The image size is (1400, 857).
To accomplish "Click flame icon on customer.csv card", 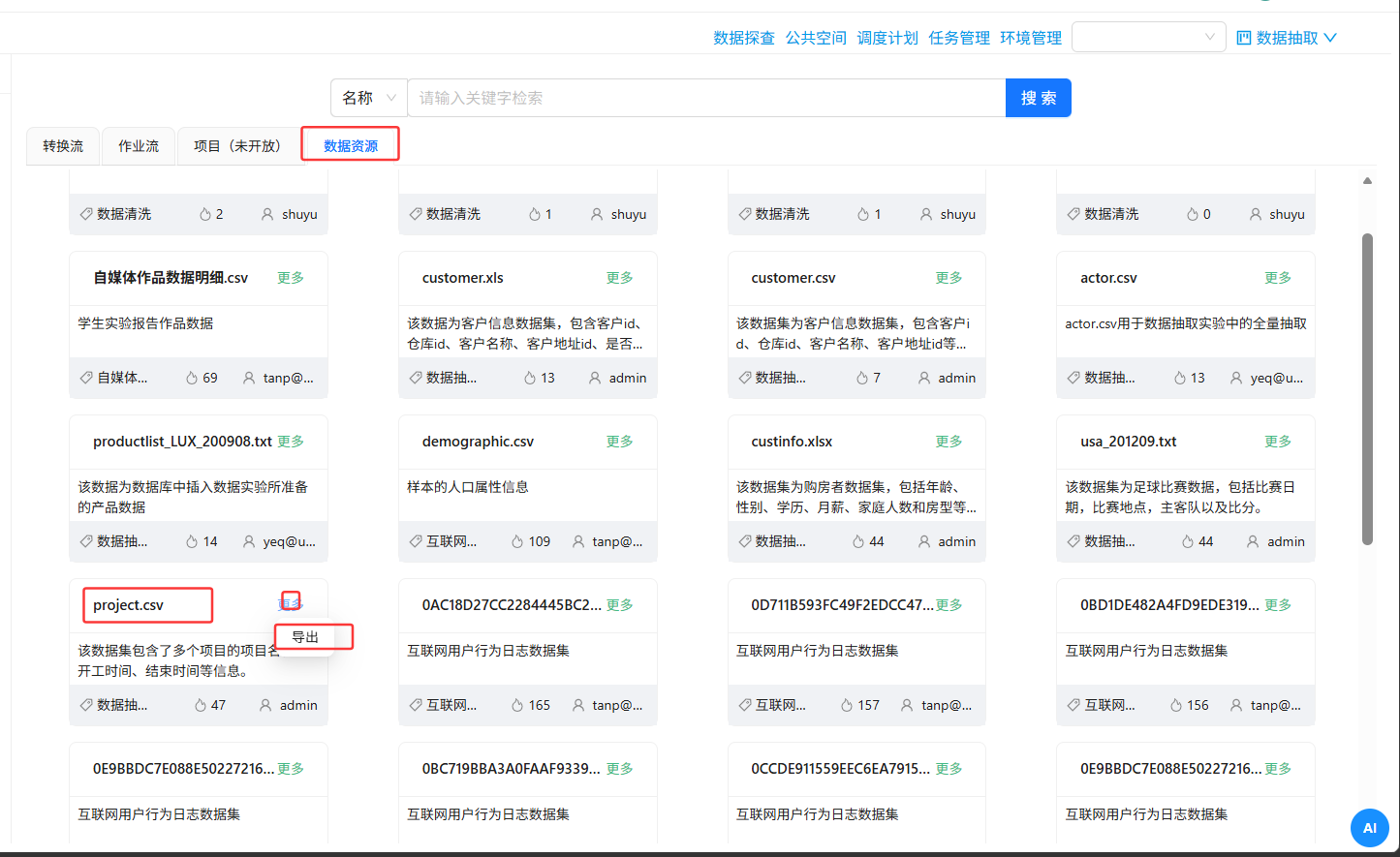I will 862,378.
